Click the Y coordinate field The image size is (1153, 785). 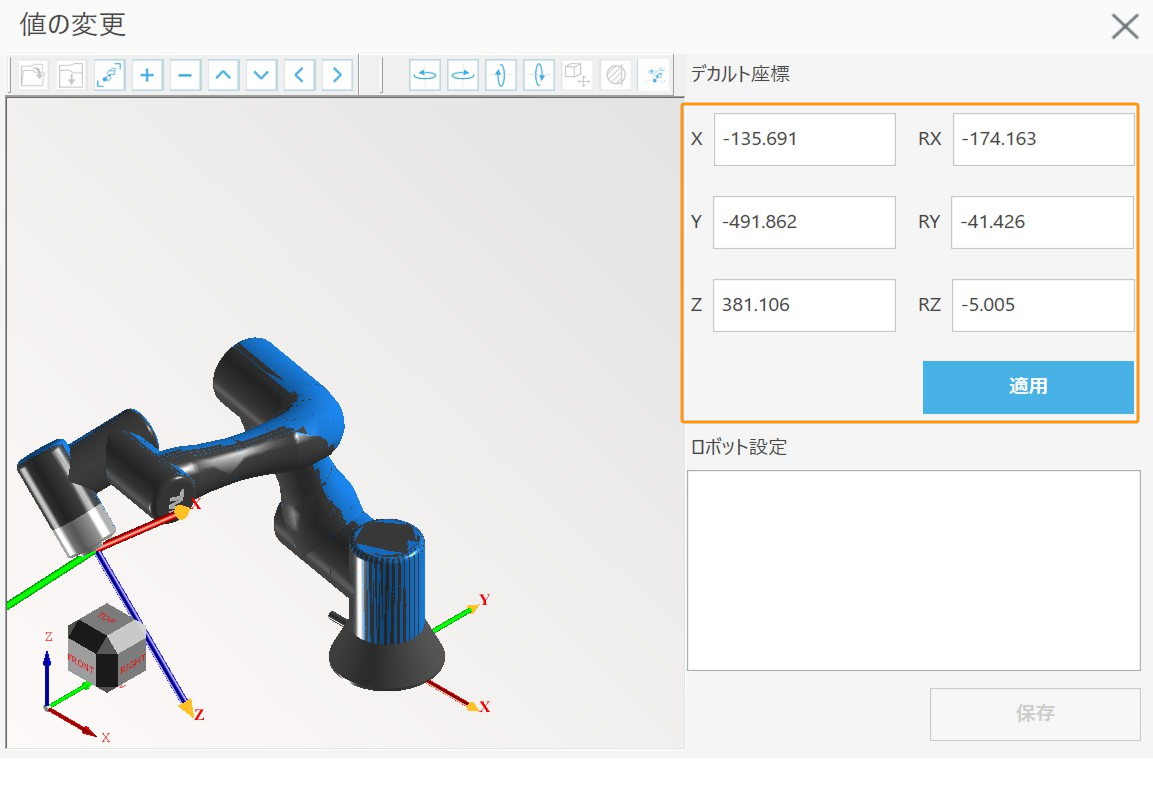pyautogui.click(x=804, y=222)
